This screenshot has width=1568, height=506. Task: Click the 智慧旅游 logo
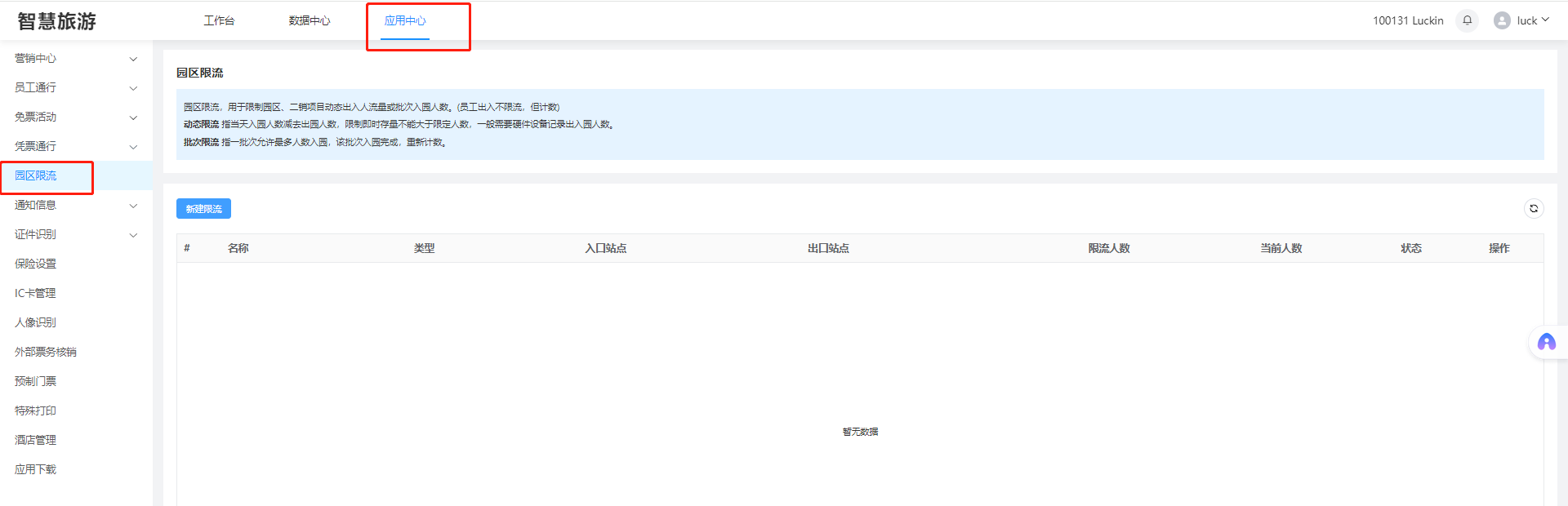pos(57,21)
